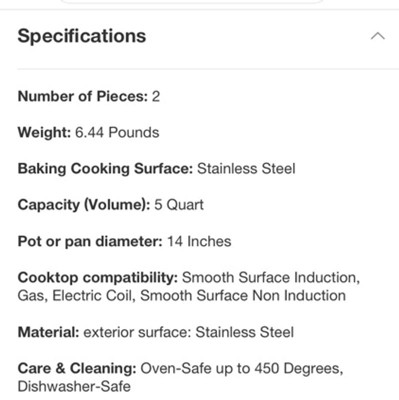This screenshot has width=399, height=400.
Task: Click the Baking Cooking Surface label
Action: 105,169
